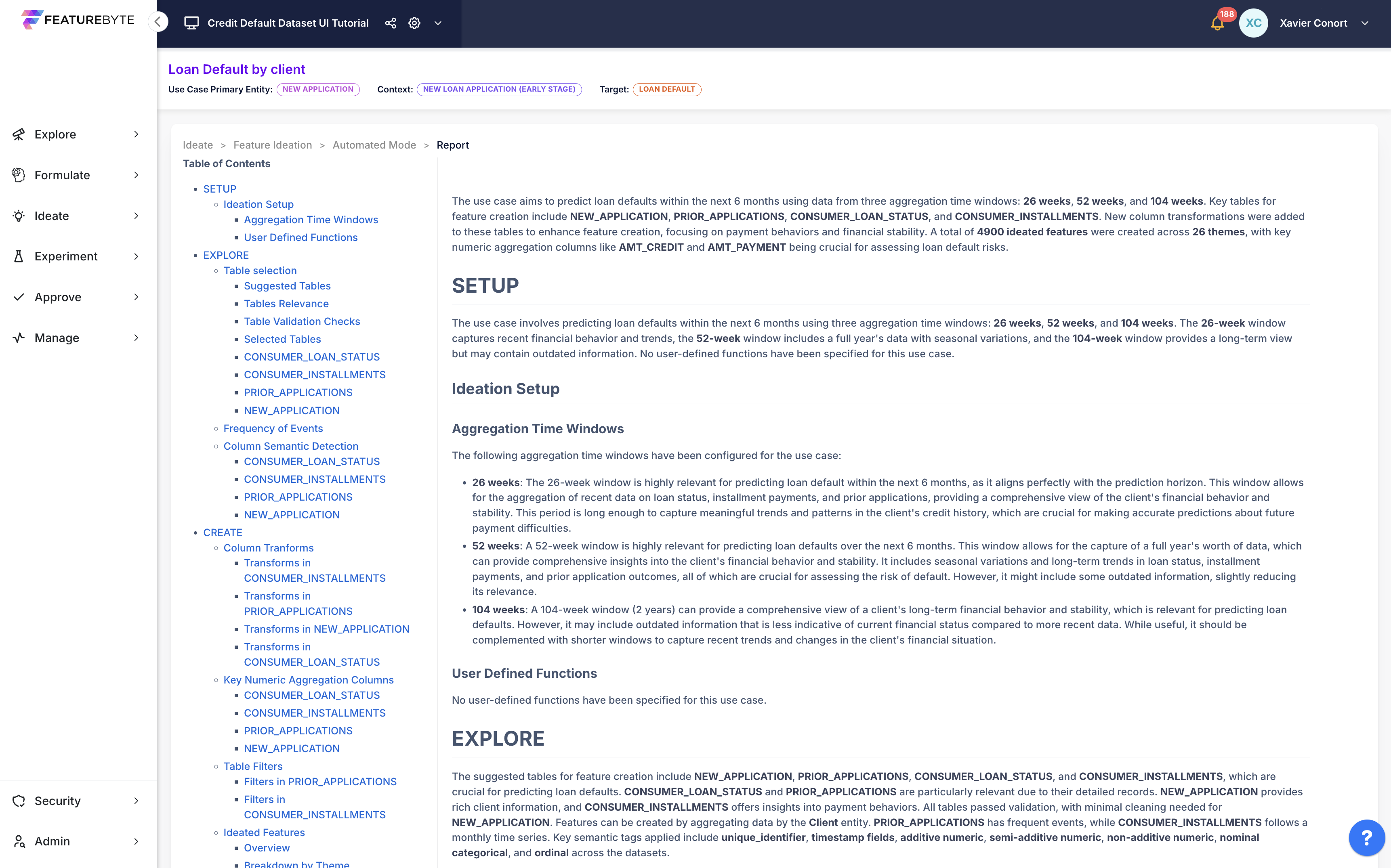This screenshot has width=1391, height=868.
Task: Expand the Ideate menu chevron
Action: click(x=136, y=216)
